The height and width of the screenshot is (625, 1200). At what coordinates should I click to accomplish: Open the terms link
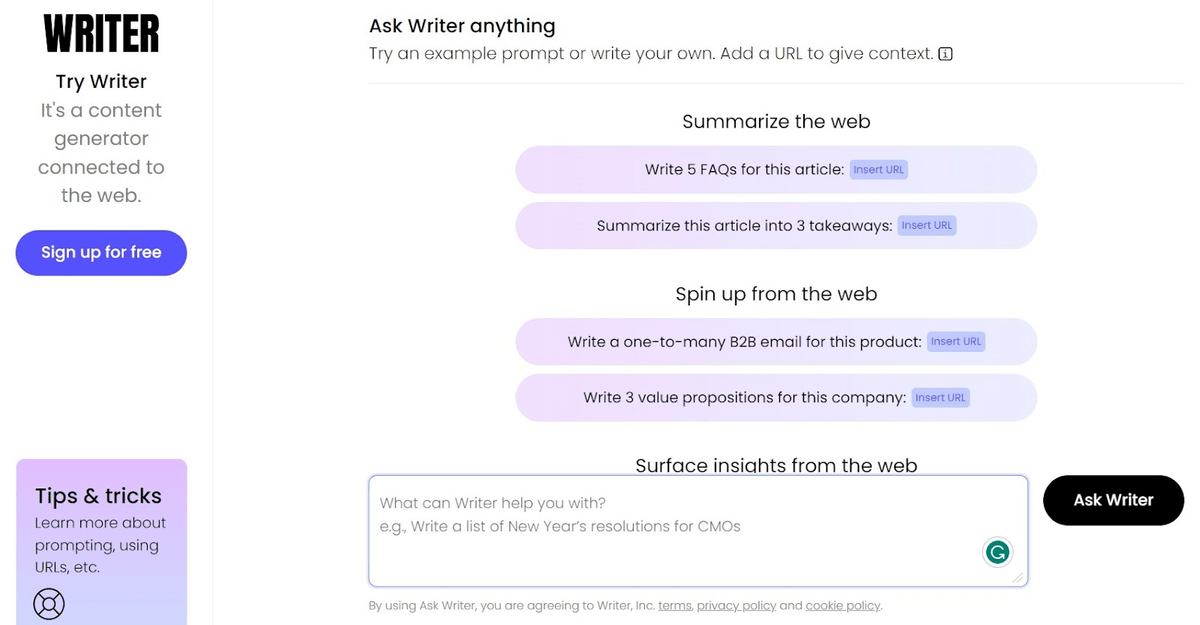674,606
